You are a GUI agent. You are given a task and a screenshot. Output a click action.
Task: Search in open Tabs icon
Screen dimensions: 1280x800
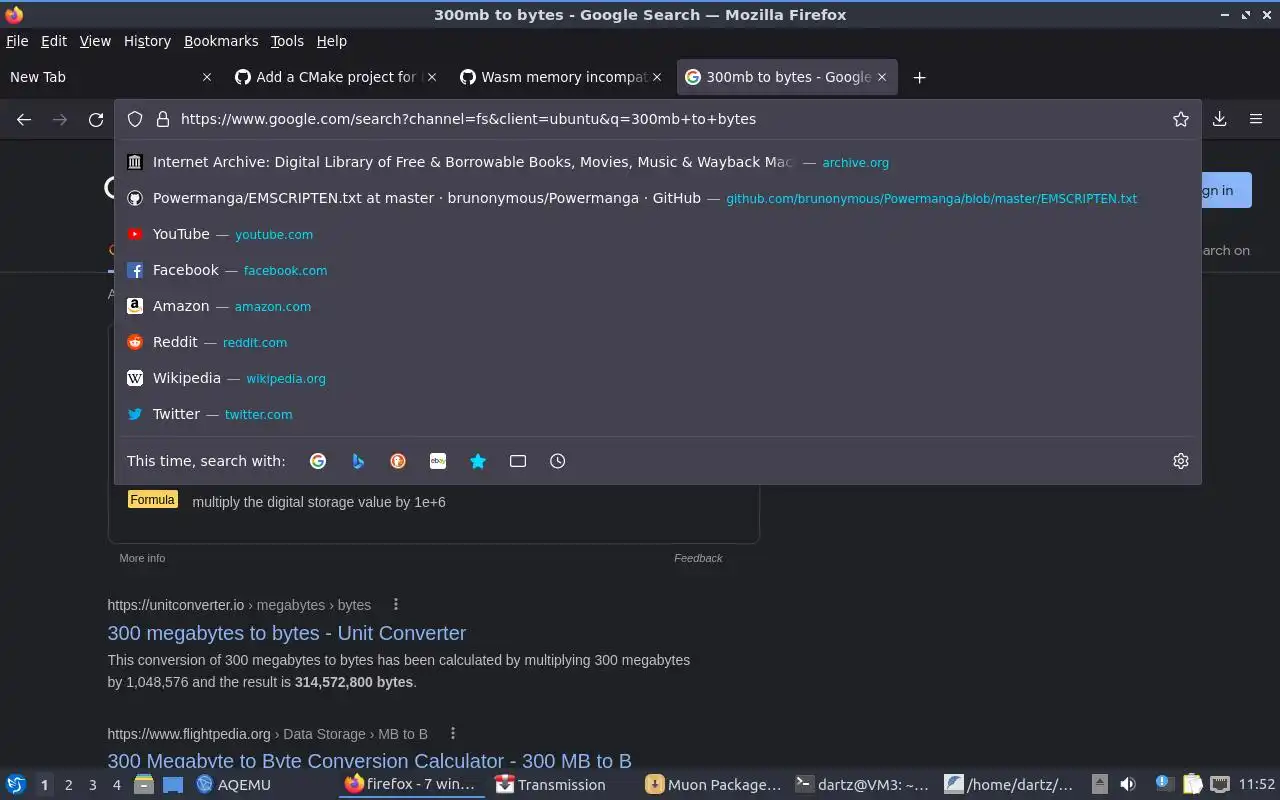click(518, 461)
